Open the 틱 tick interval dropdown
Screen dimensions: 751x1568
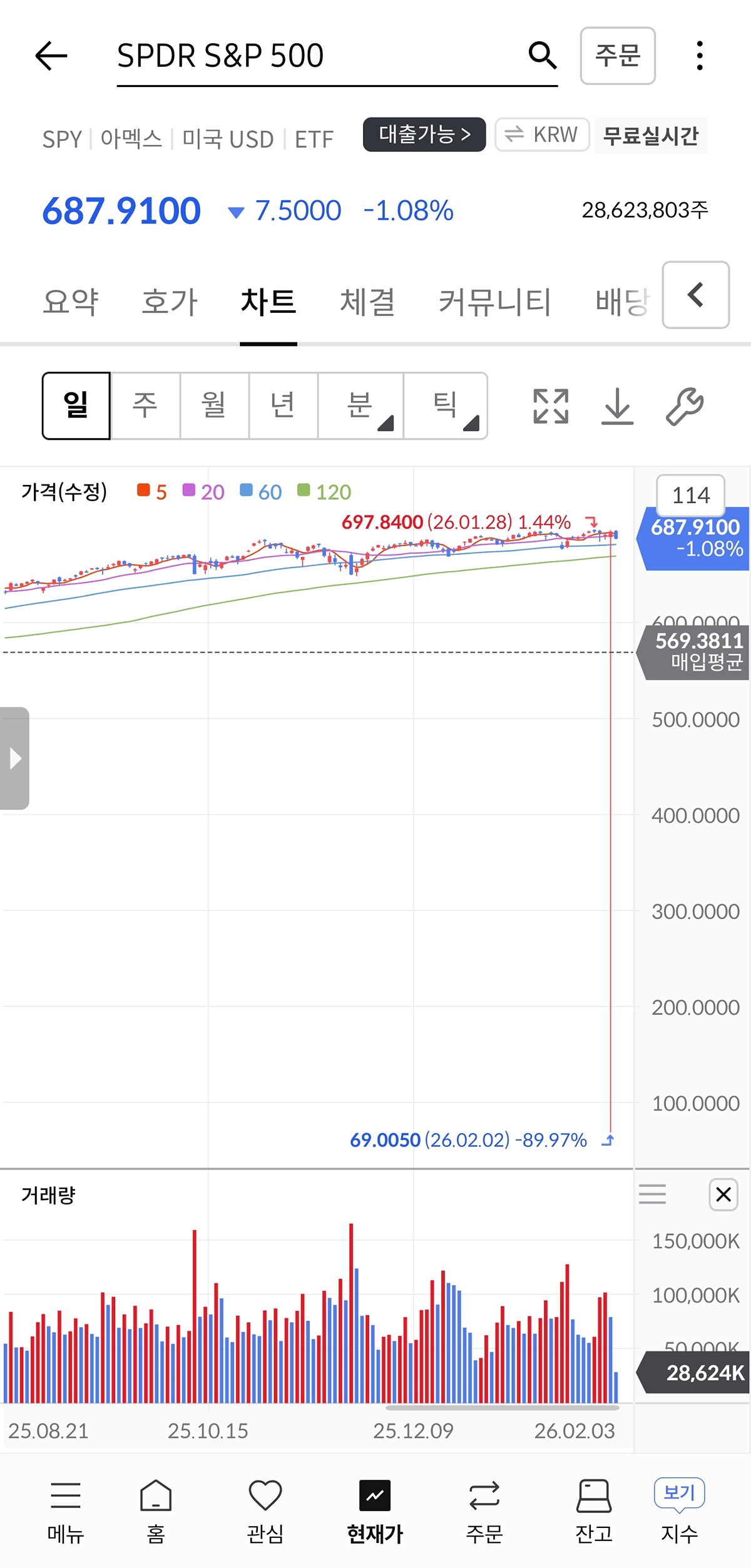point(446,405)
